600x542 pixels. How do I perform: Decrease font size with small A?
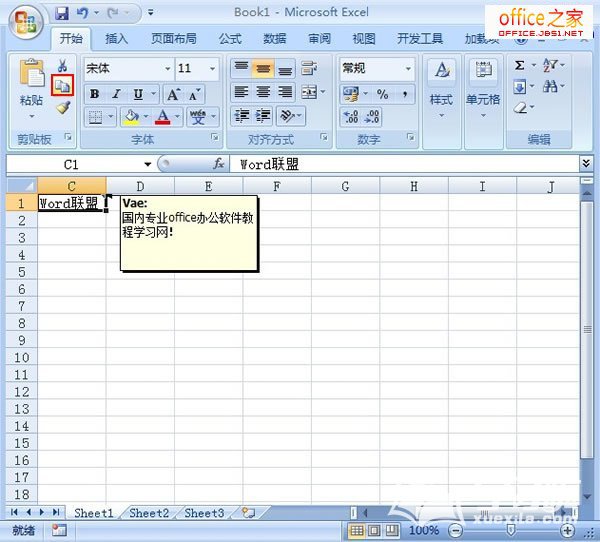pyautogui.click(x=194, y=94)
